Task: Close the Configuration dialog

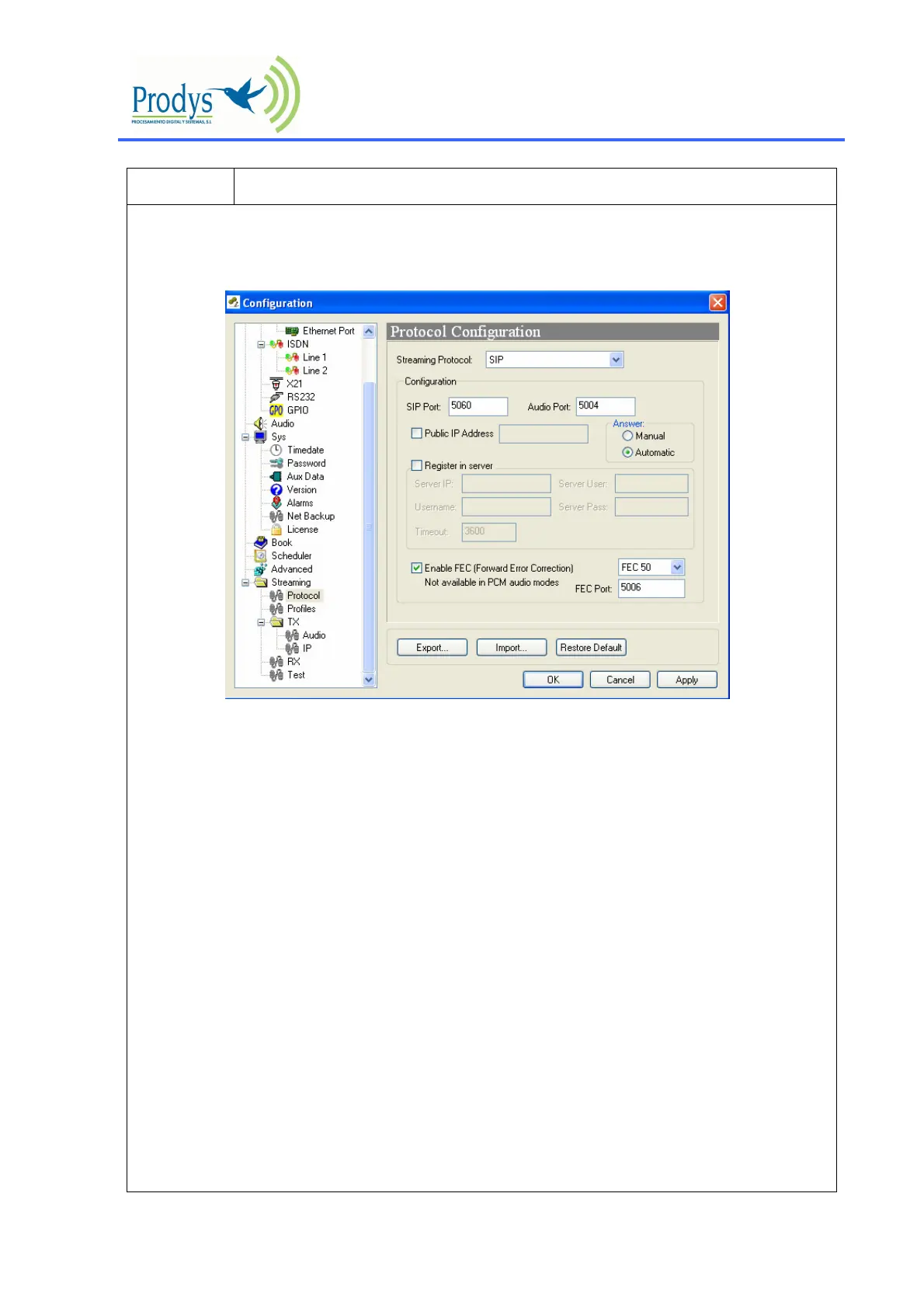Action: click(717, 302)
